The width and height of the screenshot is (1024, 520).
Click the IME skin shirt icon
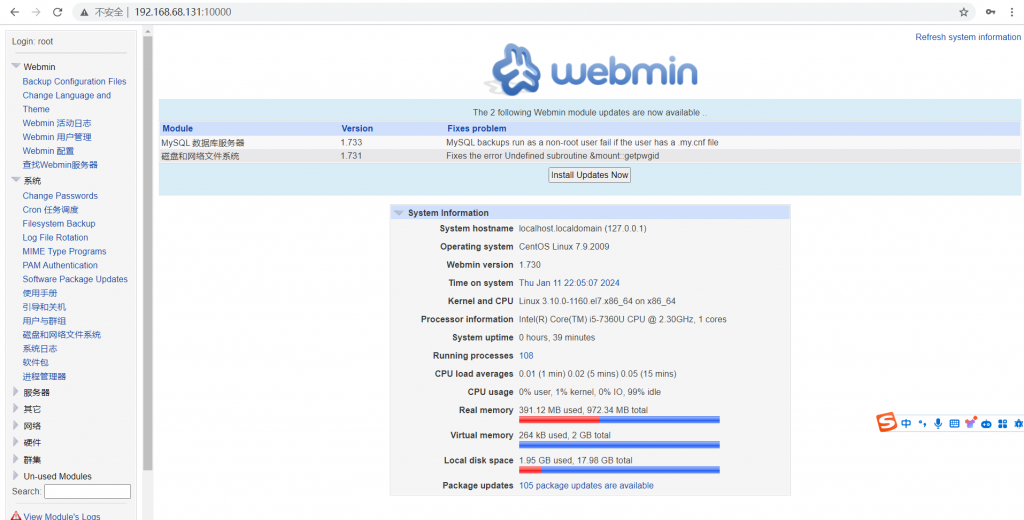tap(970, 424)
